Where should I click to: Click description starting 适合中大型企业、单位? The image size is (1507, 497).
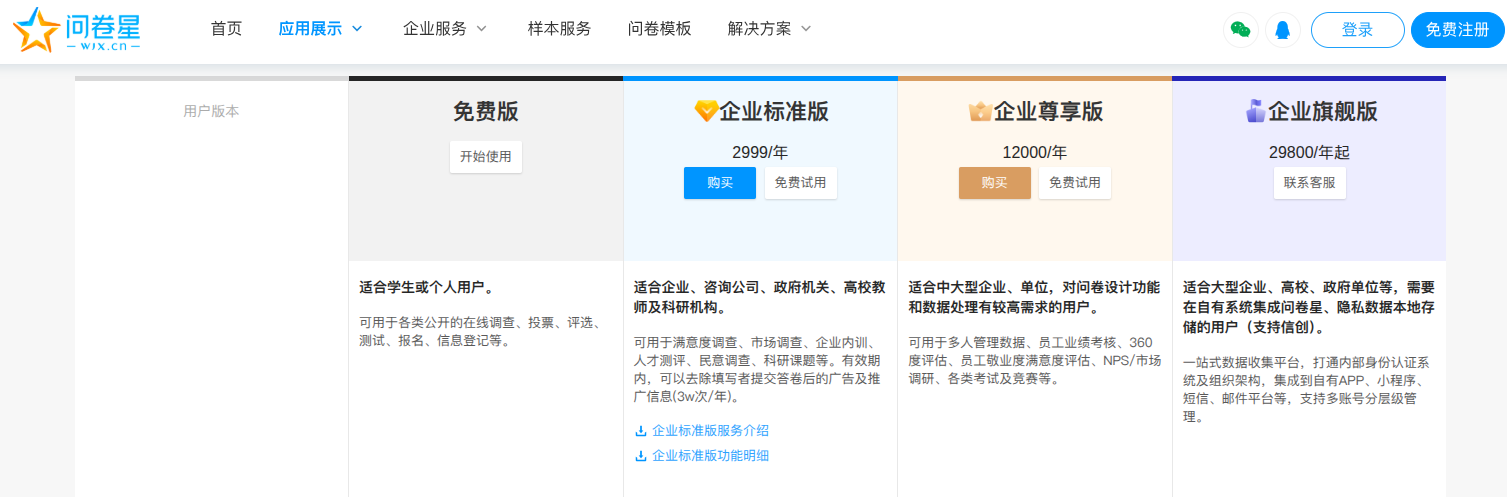(x=1035, y=297)
